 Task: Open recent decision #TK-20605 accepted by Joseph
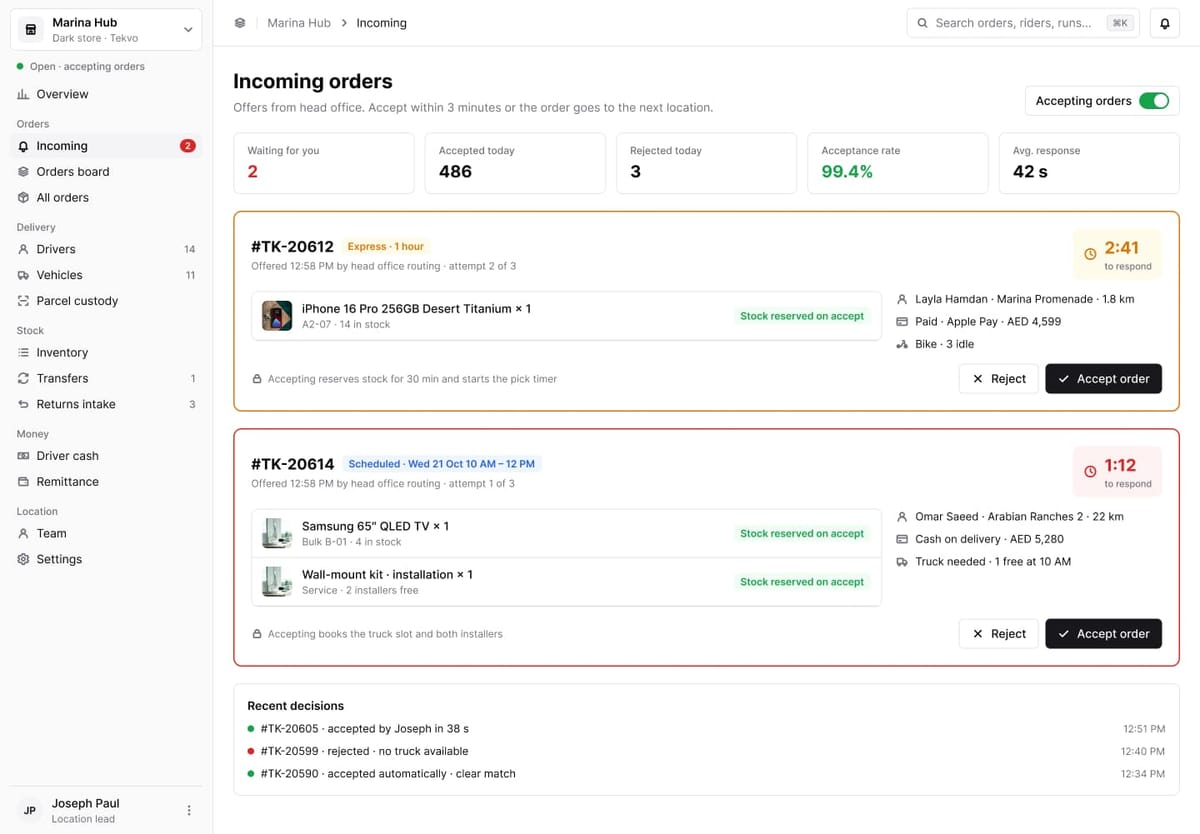pyautogui.click(x=706, y=729)
